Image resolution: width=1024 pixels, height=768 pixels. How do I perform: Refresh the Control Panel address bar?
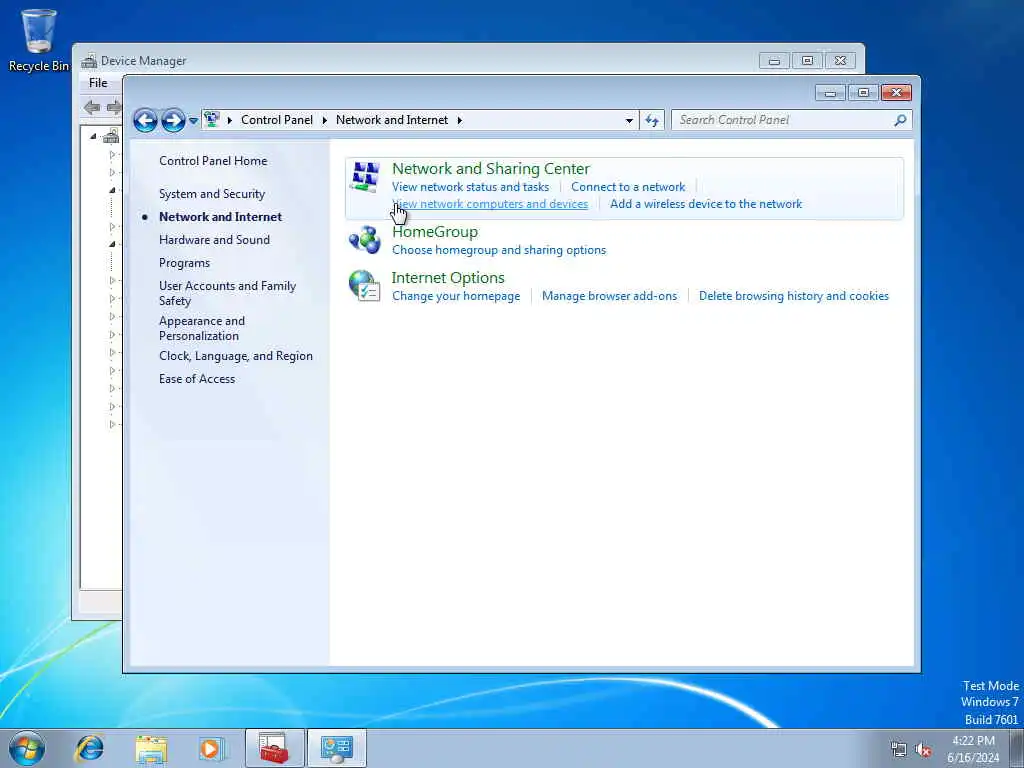click(x=652, y=120)
